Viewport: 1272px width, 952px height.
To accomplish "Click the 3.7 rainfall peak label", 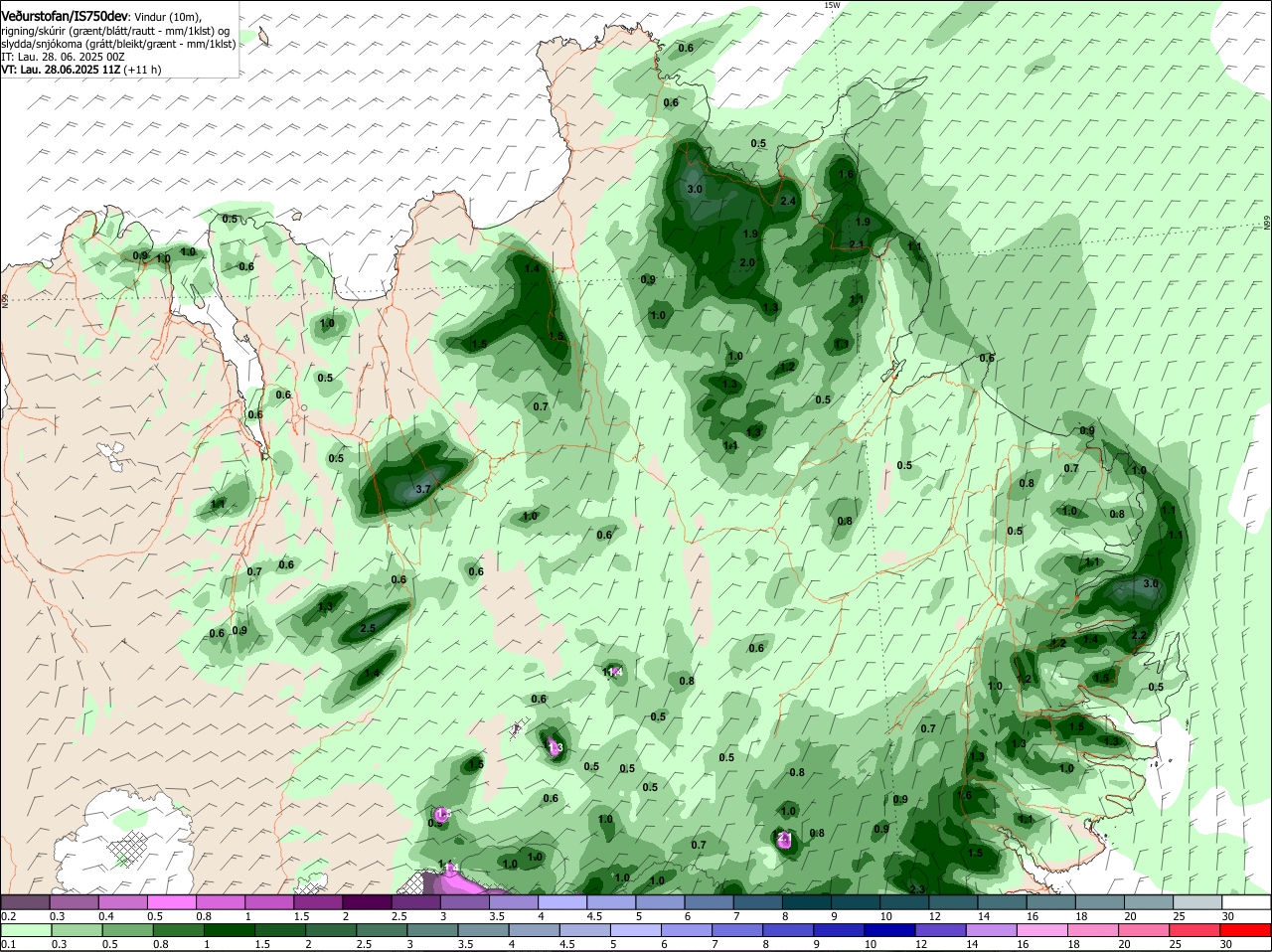I will pos(423,489).
